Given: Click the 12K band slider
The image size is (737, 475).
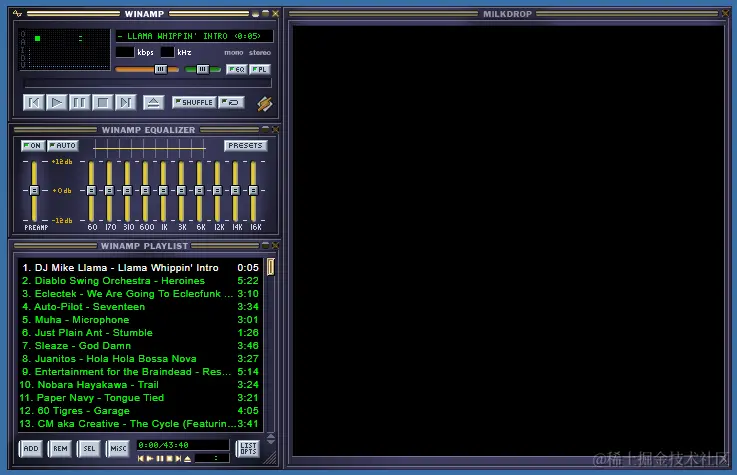Looking at the screenshot, I should pyautogui.click(x=217, y=190).
